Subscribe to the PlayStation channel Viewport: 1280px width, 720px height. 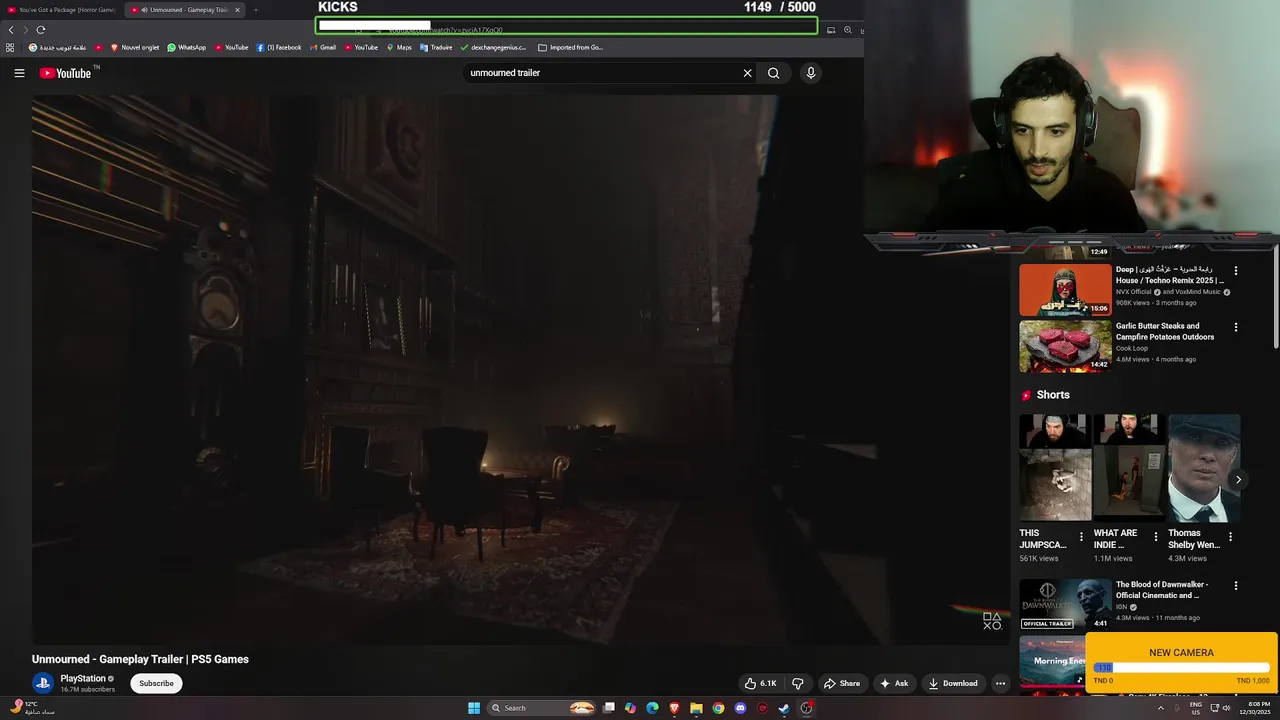click(156, 683)
